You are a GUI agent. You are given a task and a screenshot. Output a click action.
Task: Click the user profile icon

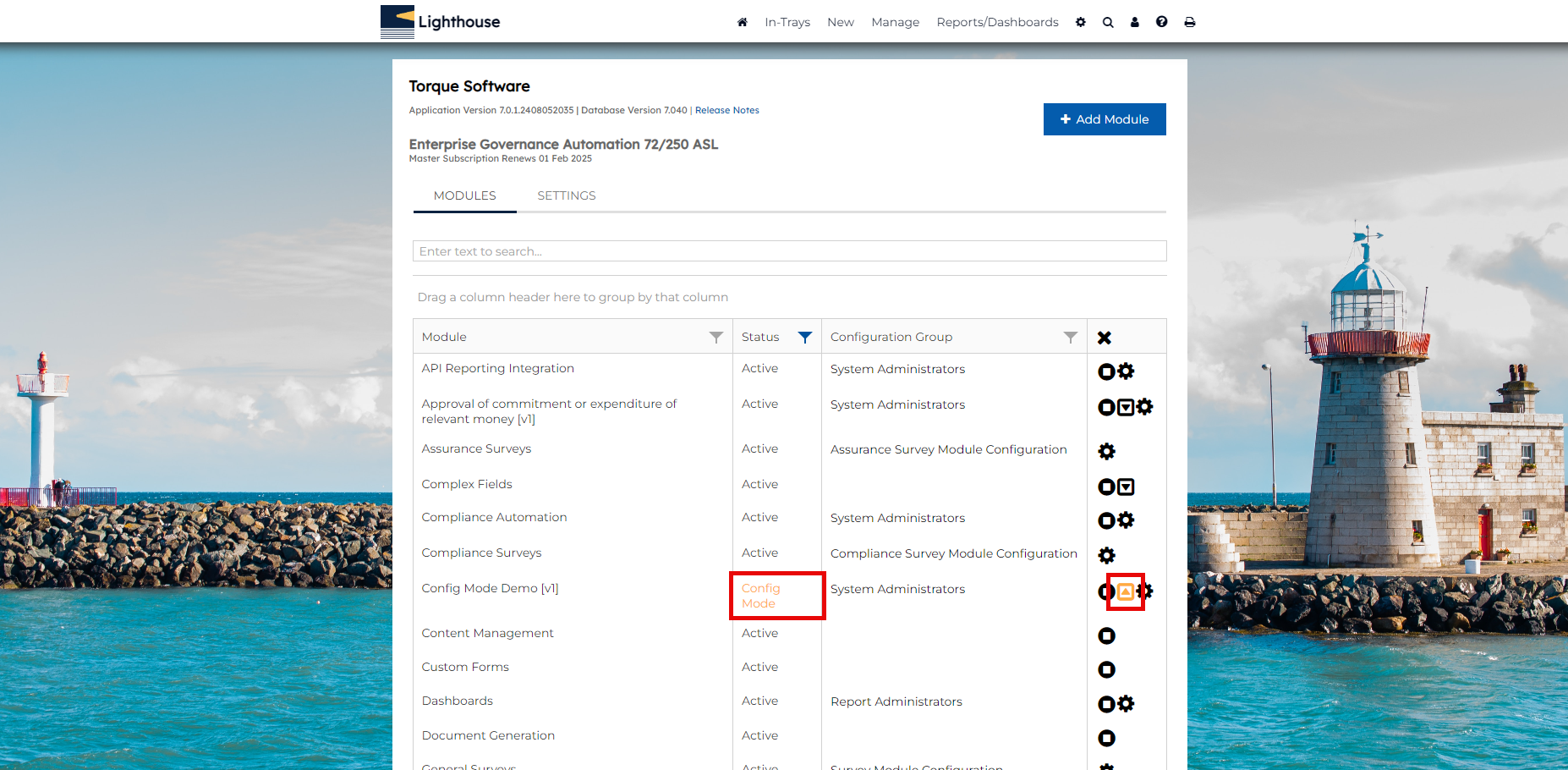(1135, 22)
